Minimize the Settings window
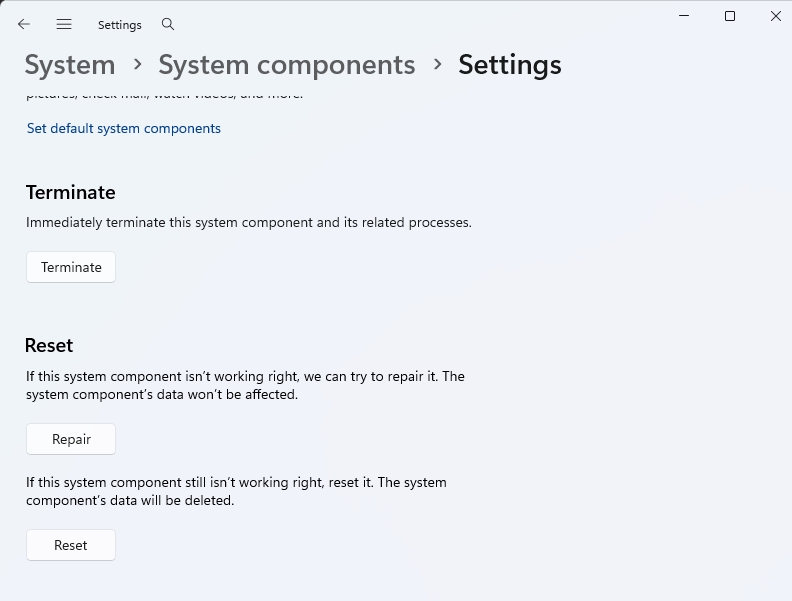 pyautogui.click(x=684, y=16)
